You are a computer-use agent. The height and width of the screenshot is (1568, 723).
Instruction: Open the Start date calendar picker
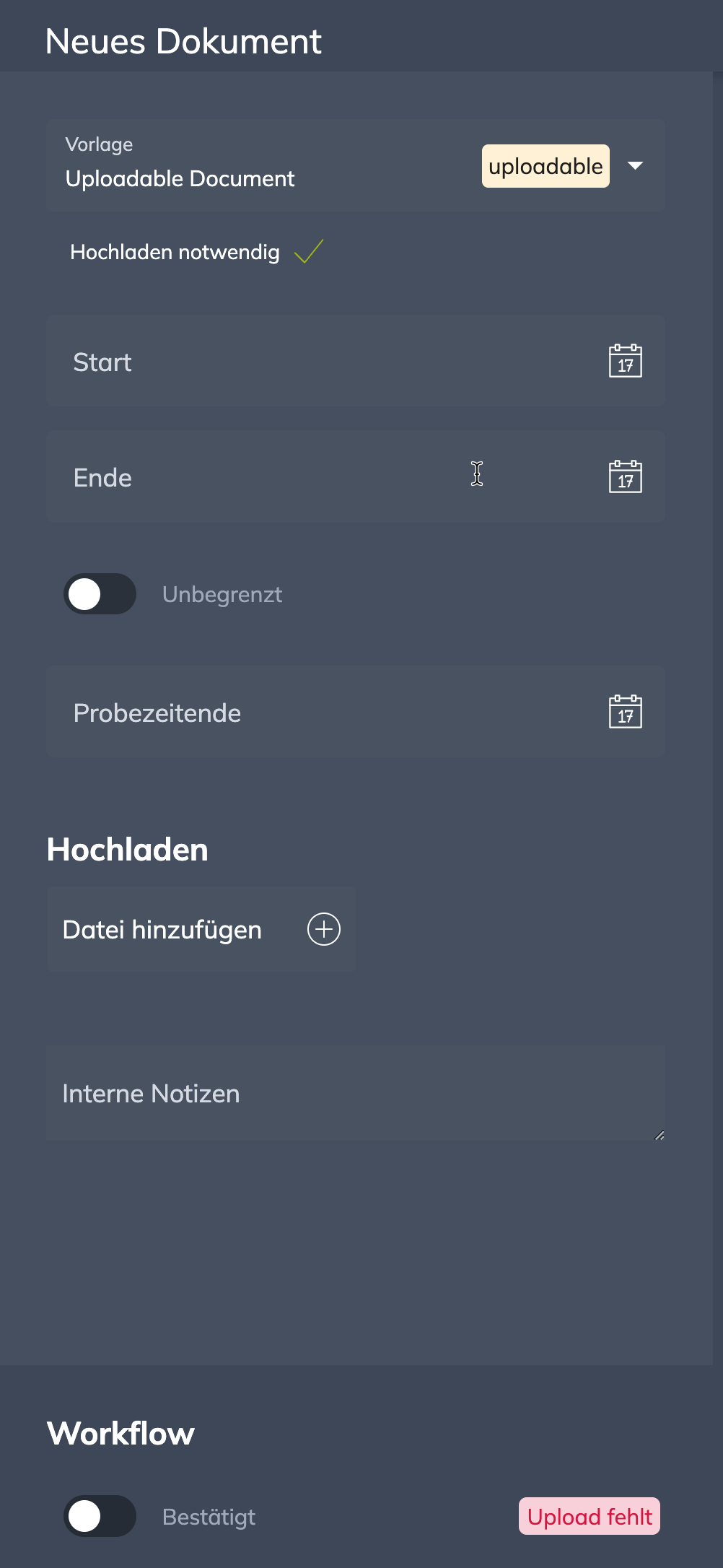[x=625, y=361]
